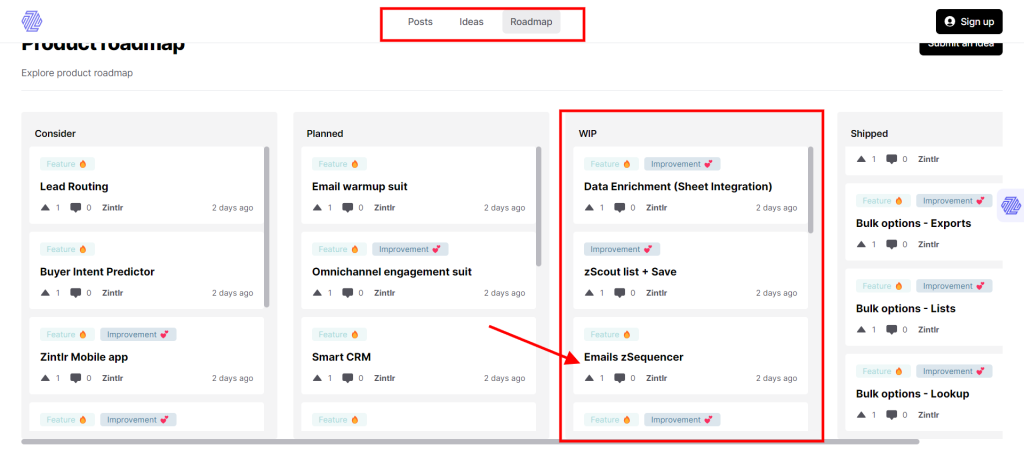
Task: Select the Roadmap tab
Action: pyautogui.click(x=531, y=22)
